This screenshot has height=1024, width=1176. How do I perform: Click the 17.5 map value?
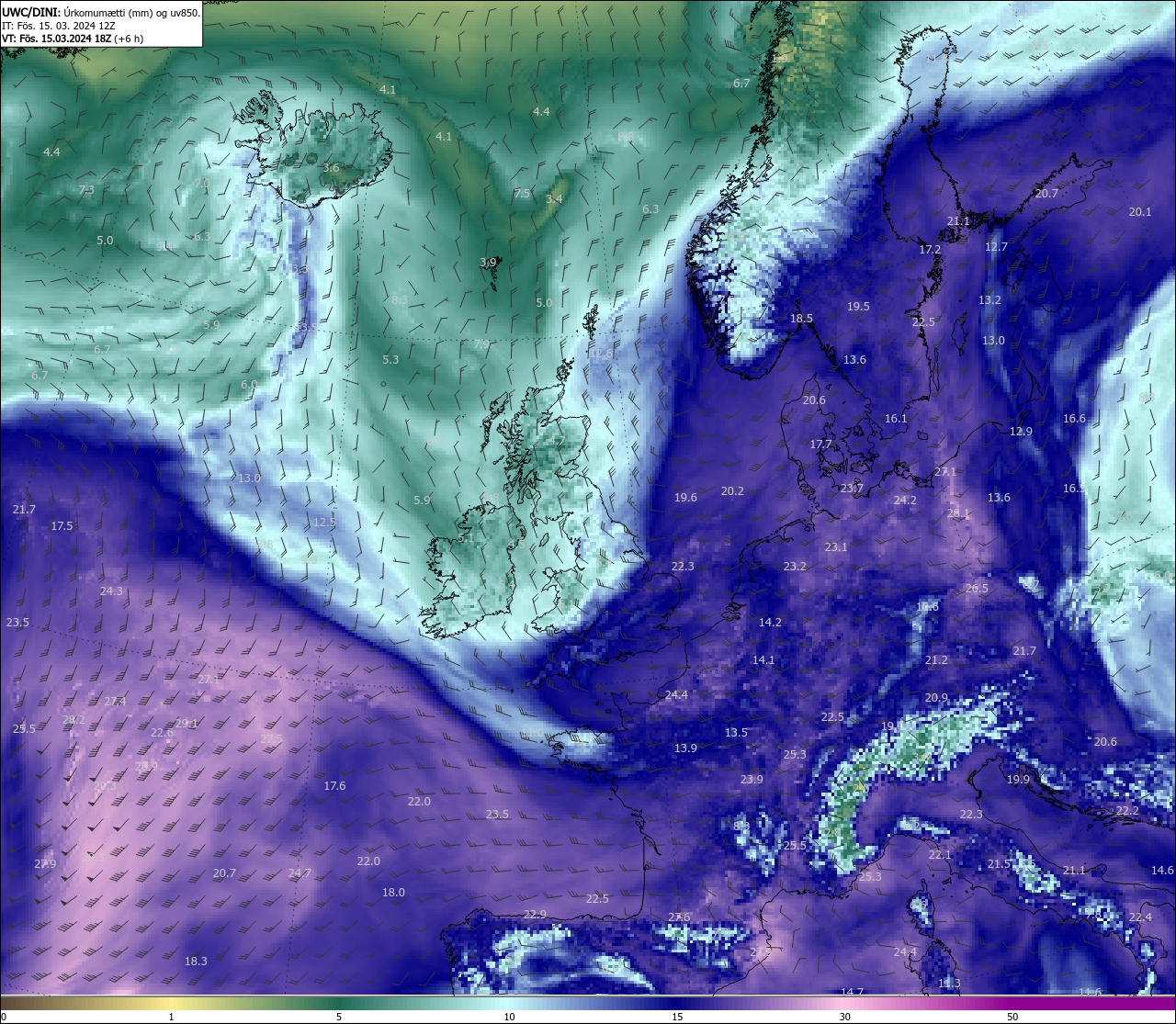pos(62,526)
